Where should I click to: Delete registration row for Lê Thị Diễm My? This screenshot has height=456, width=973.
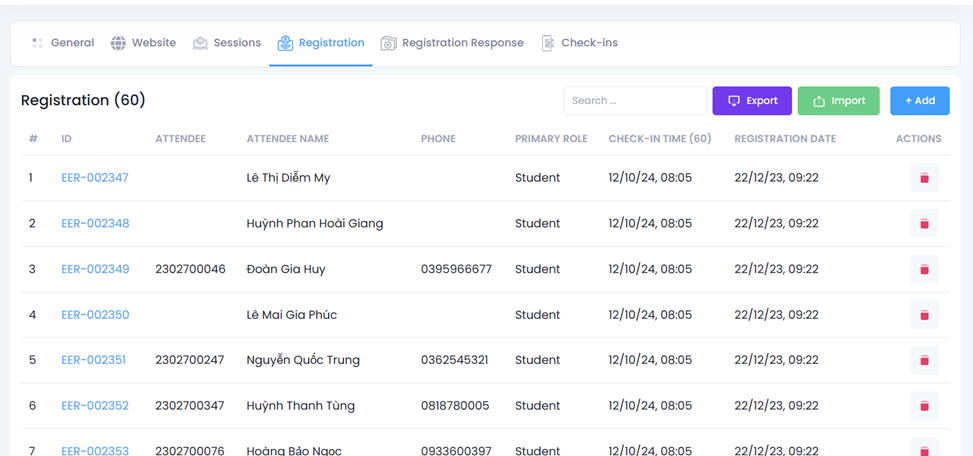pos(923,178)
